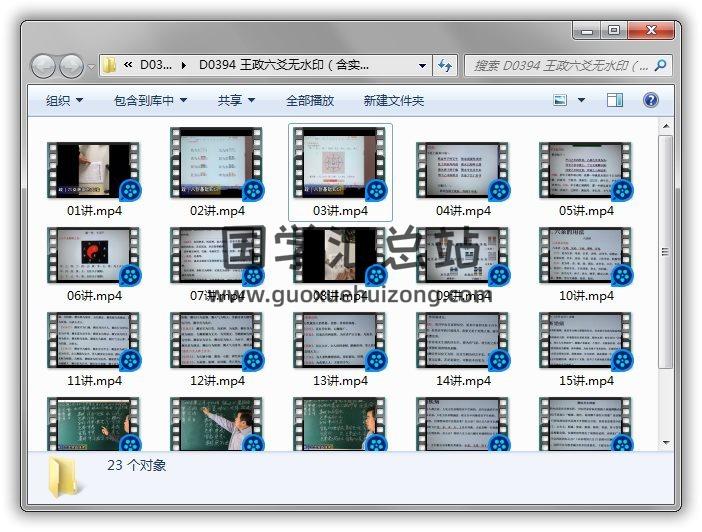Open the help question mark icon
This screenshot has width=702, height=532.
[x=650, y=100]
